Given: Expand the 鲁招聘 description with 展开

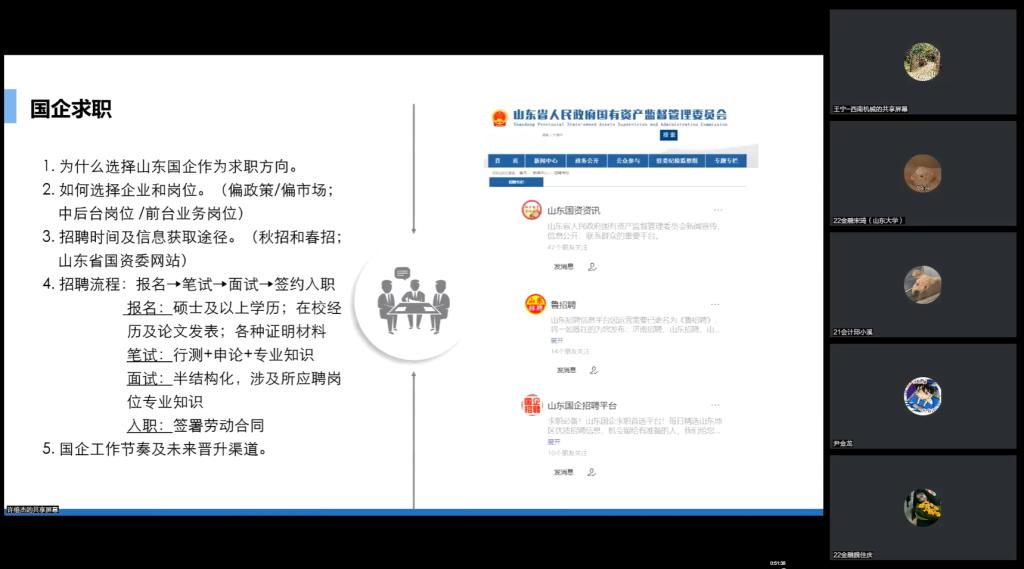Looking at the screenshot, I should click(556, 340).
